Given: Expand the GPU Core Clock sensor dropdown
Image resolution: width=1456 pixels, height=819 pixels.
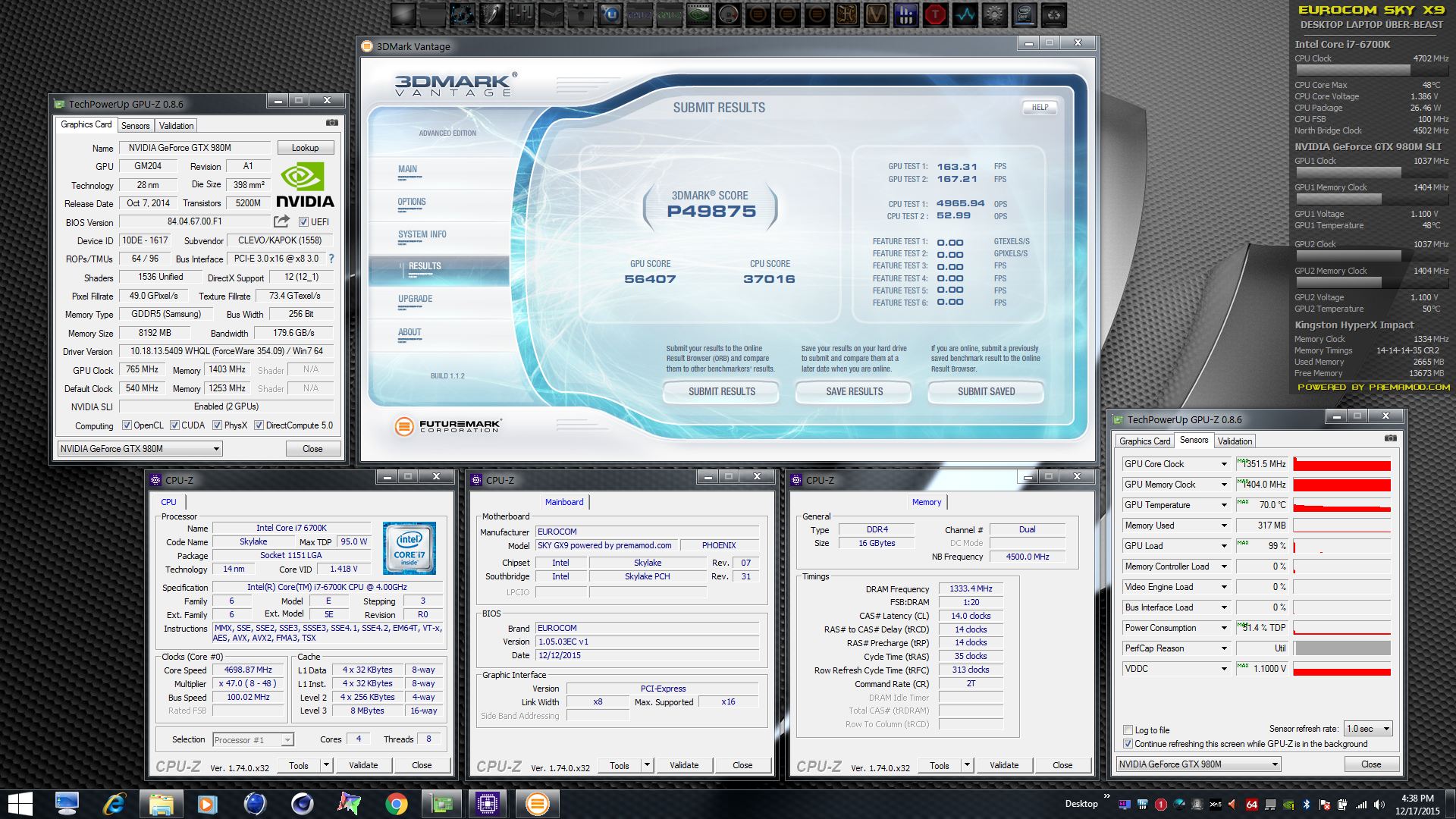Looking at the screenshot, I should click(1223, 464).
